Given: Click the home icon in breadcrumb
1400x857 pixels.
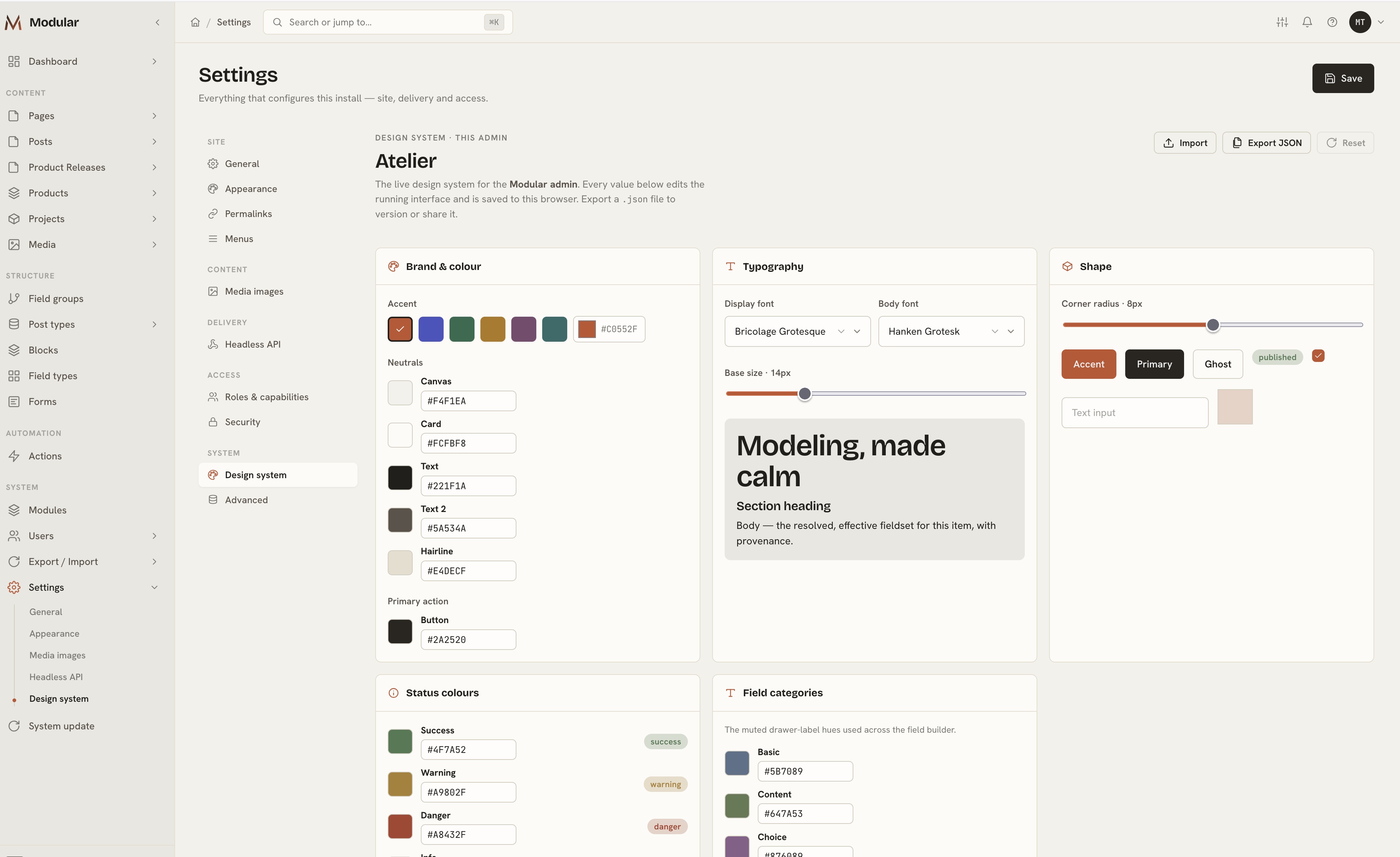Looking at the screenshot, I should pos(195,22).
